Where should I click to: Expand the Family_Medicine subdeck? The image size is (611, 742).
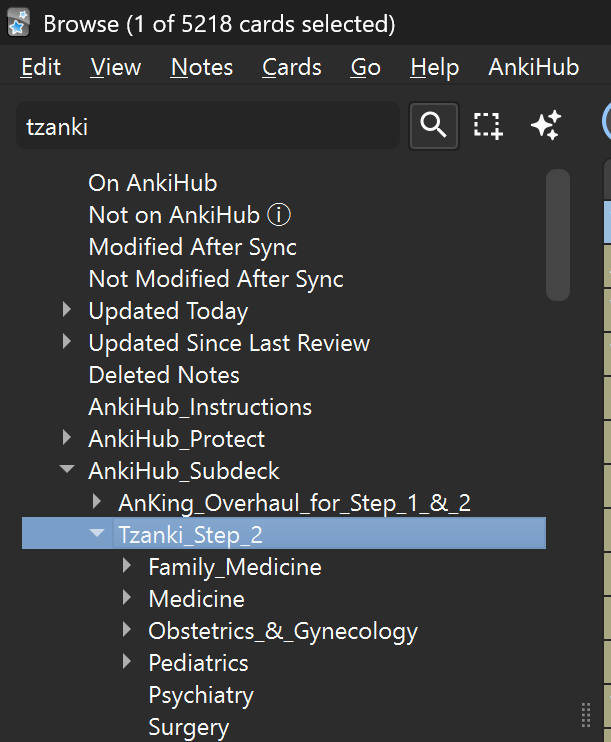coord(127,565)
